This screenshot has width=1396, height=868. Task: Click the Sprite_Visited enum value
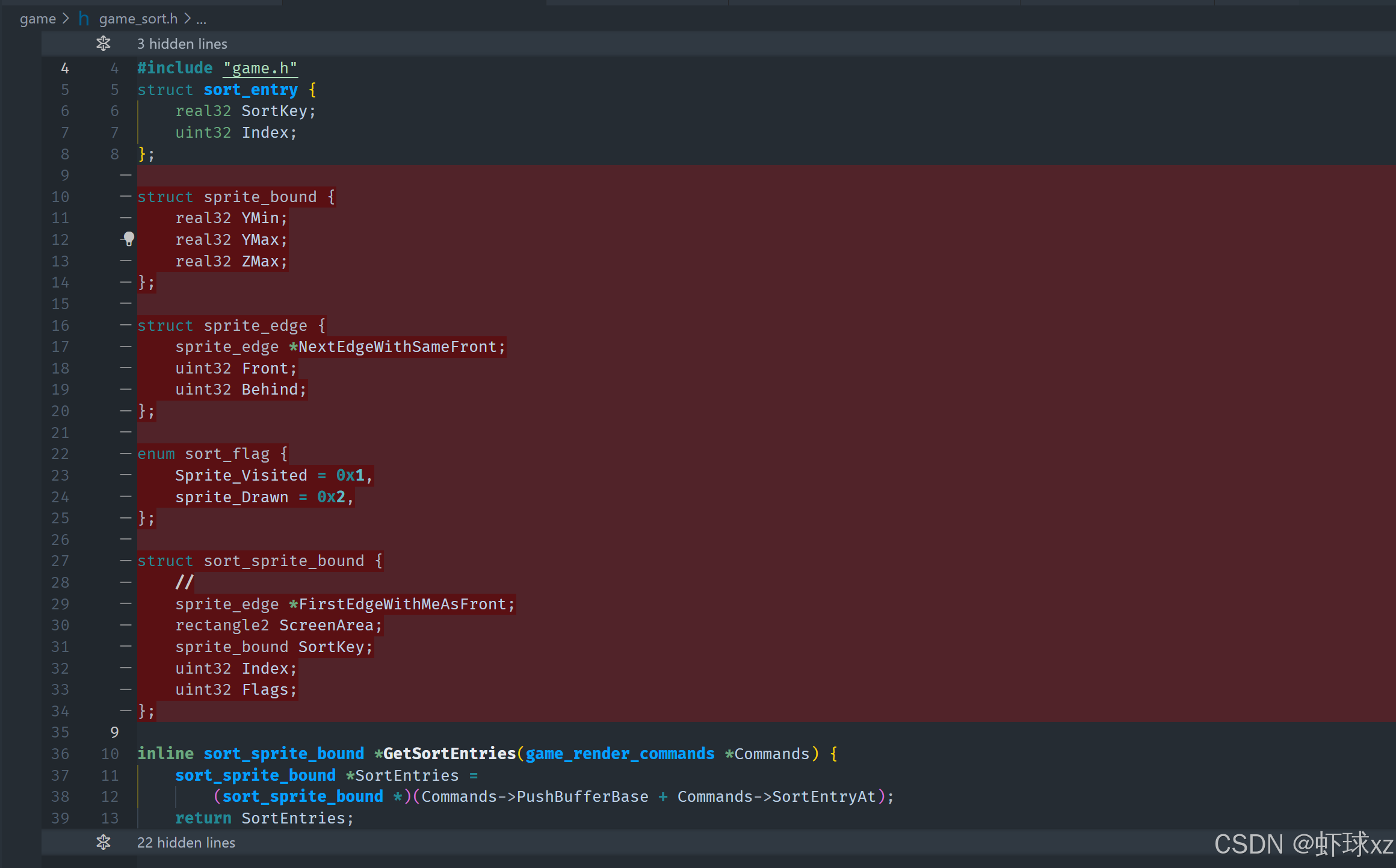241,475
